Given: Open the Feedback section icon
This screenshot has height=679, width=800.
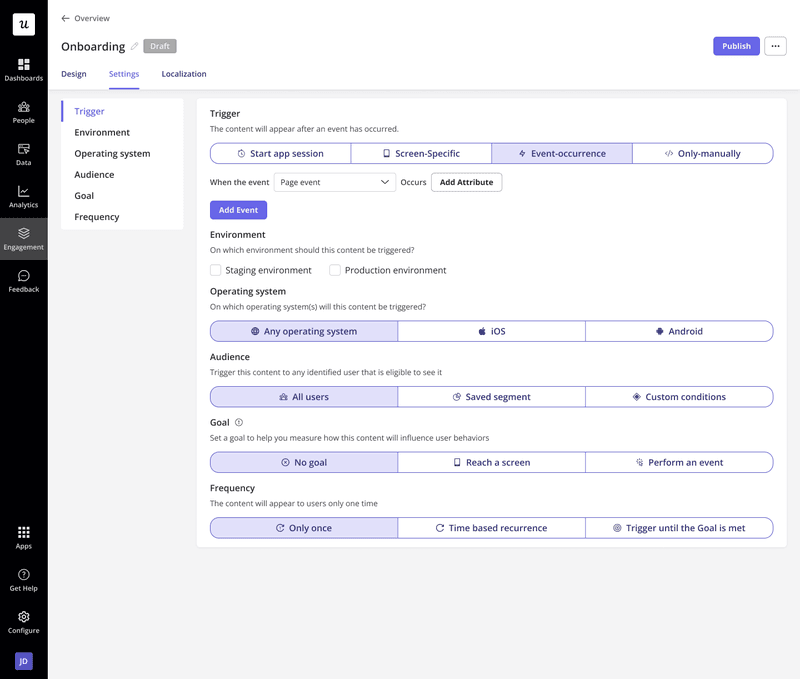Looking at the screenshot, I should click(23, 276).
